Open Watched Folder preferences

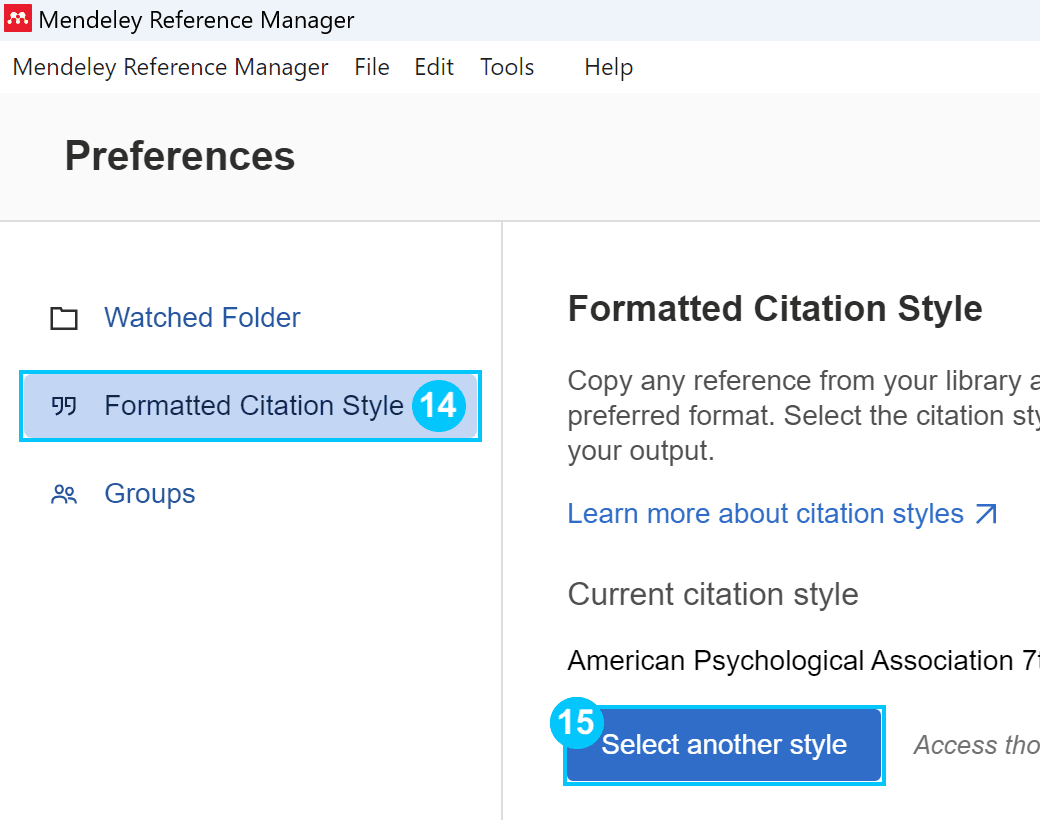(202, 318)
